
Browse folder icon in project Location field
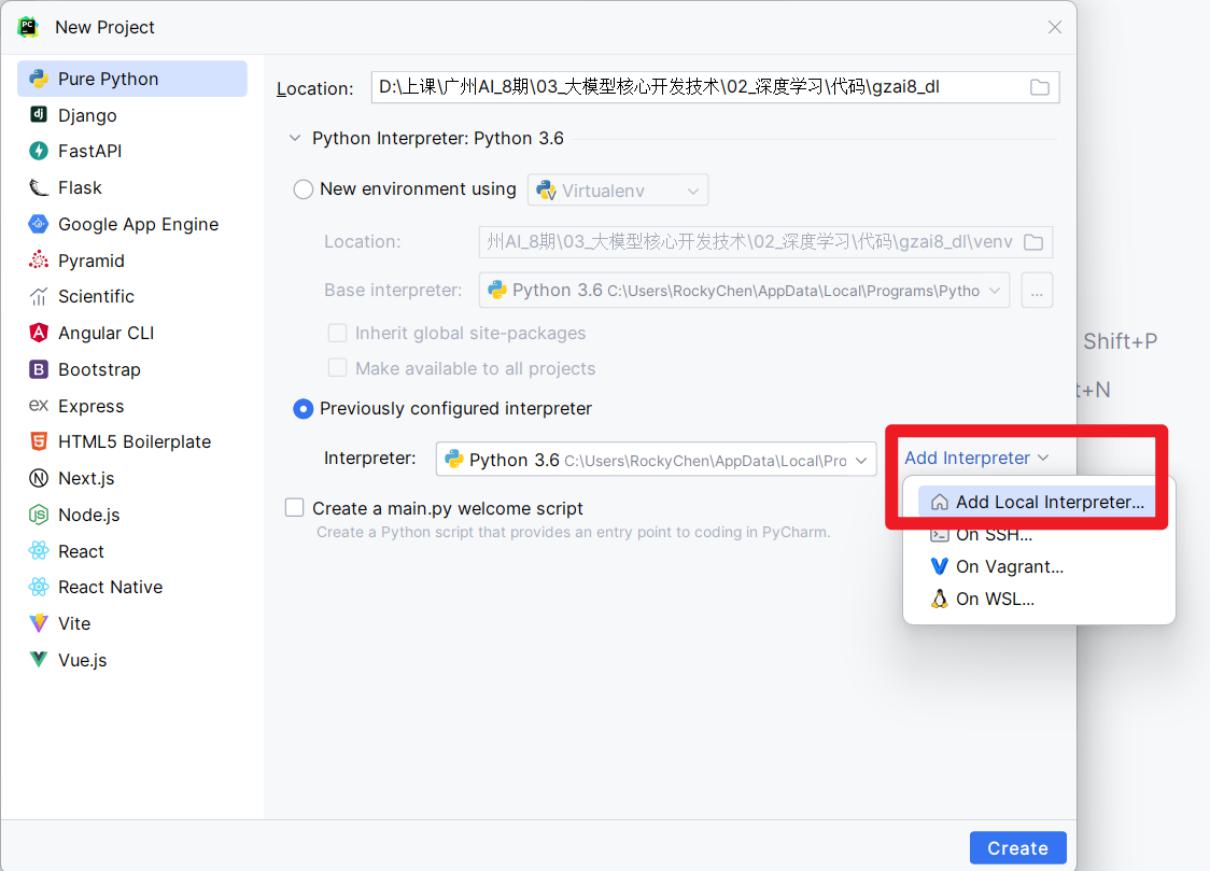click(x=1039, y=88)
